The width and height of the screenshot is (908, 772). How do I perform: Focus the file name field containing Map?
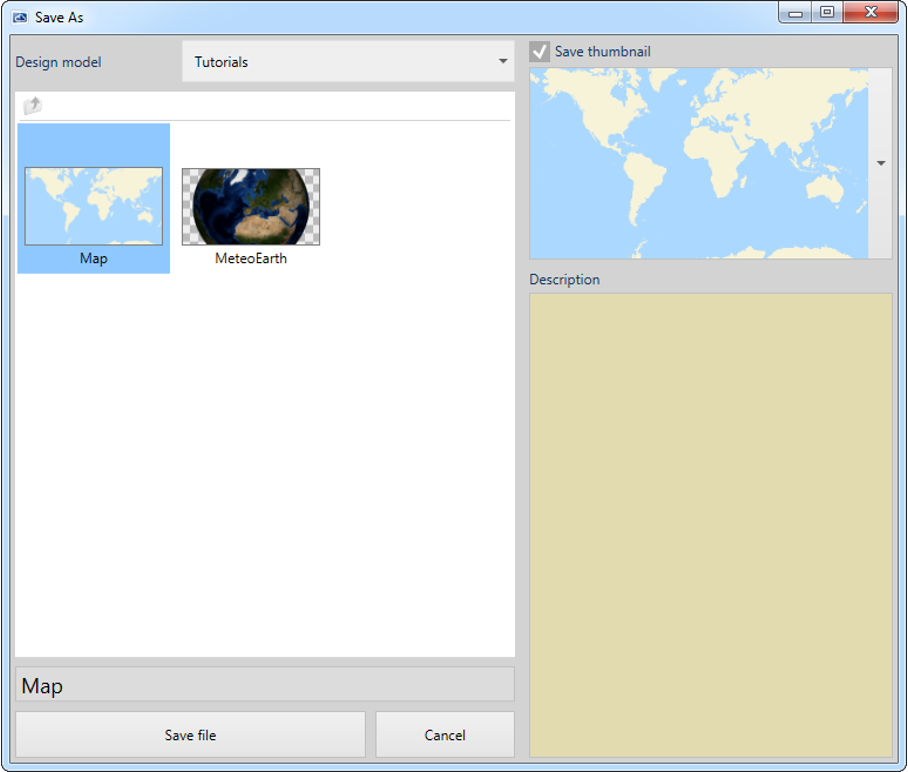tap(265, 685)
